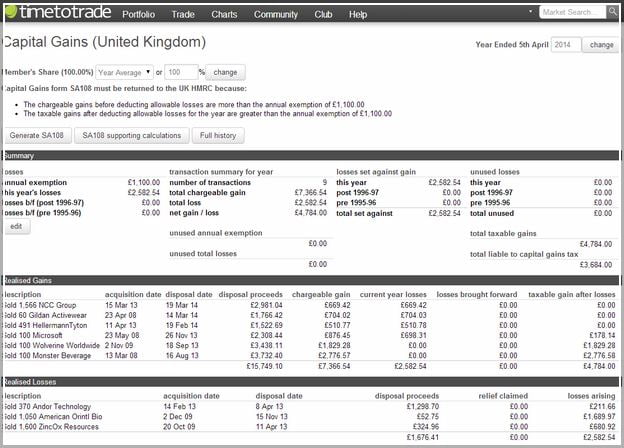624x448 pixels.
Task: Open the Community menu
Action: tap(276, 14)
